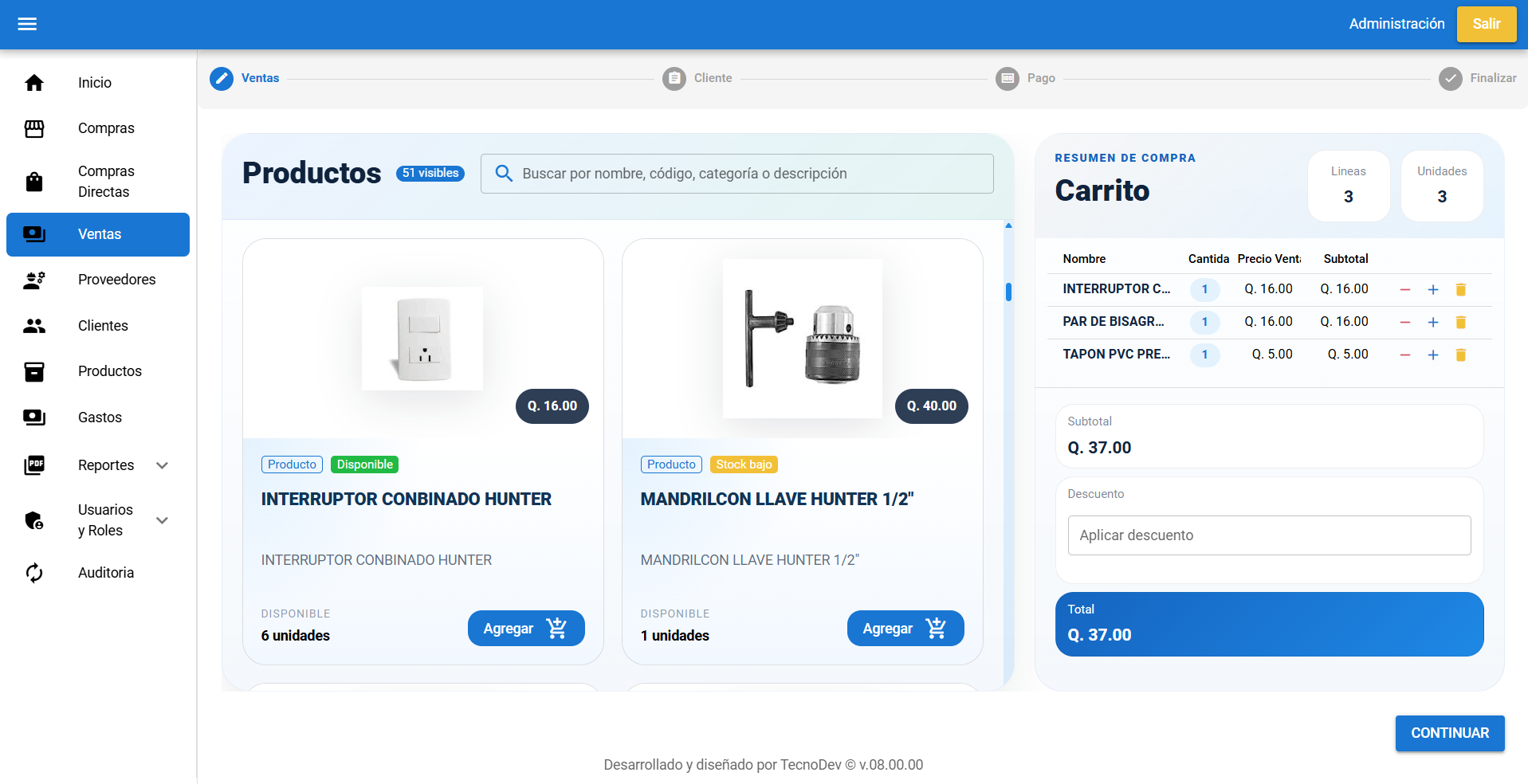Expand Usuarios y Roles chevron
The image size is (1528, 784).
click(x=163, y=520)
